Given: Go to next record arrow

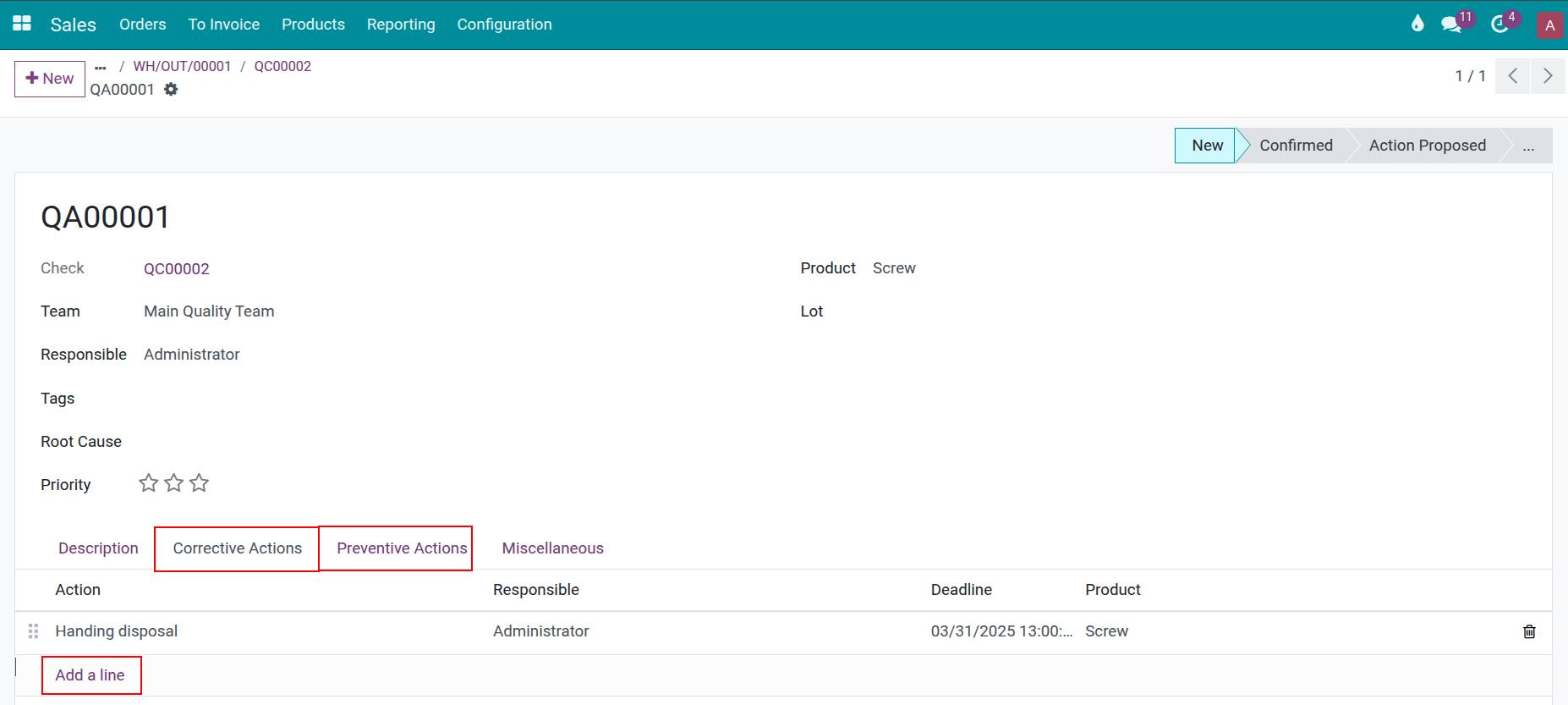Looking at the screenshot, I should click(1548, 76).
